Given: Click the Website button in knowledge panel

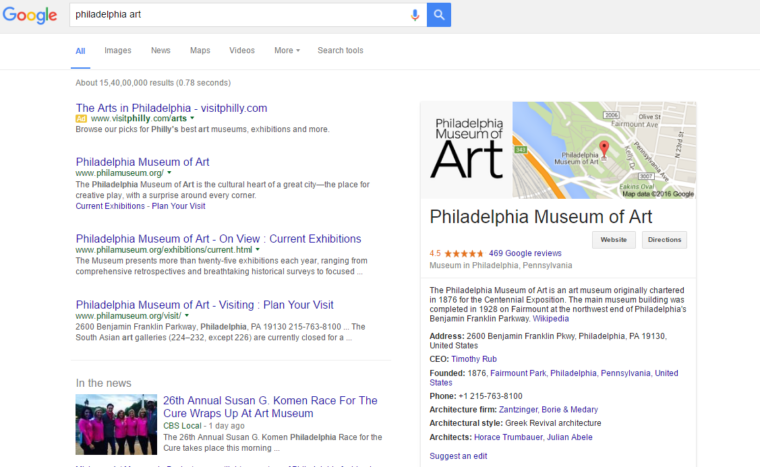Looking at the screenshot, I should (x=614, y=240).
